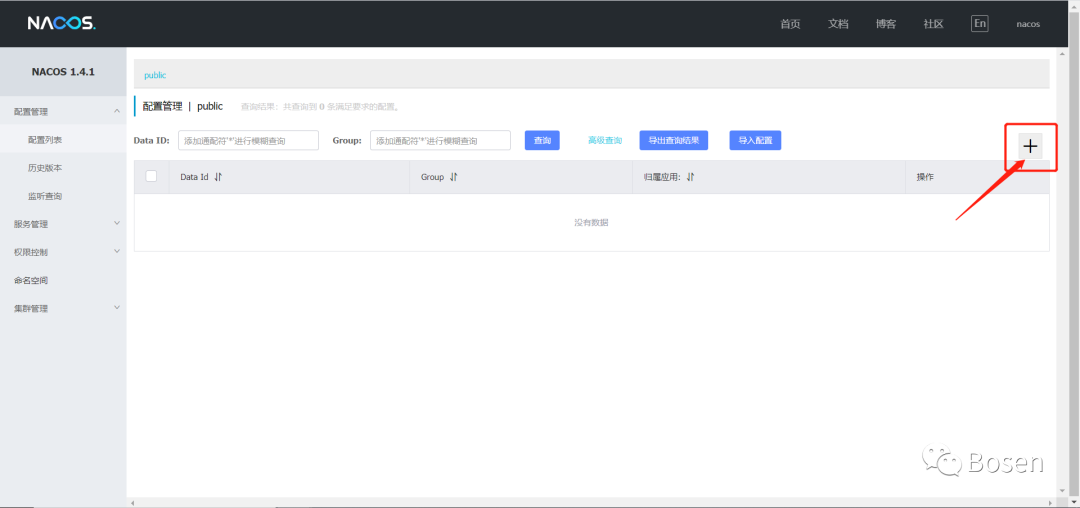Open 社区 in top navigation
1080x508 pixels.
[x=933, y=23]
